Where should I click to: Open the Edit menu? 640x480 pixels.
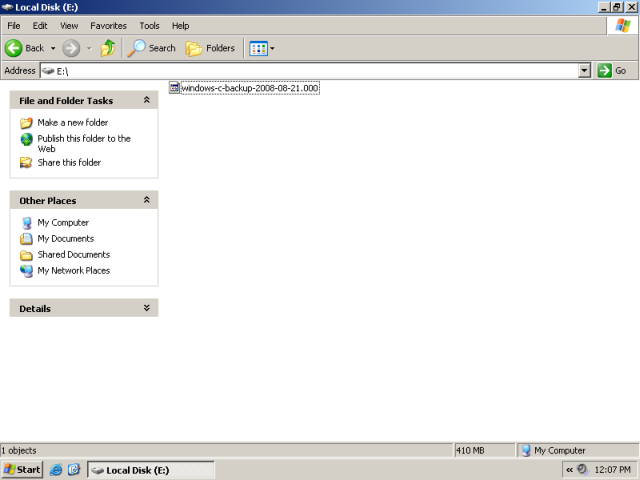(40, 26)
